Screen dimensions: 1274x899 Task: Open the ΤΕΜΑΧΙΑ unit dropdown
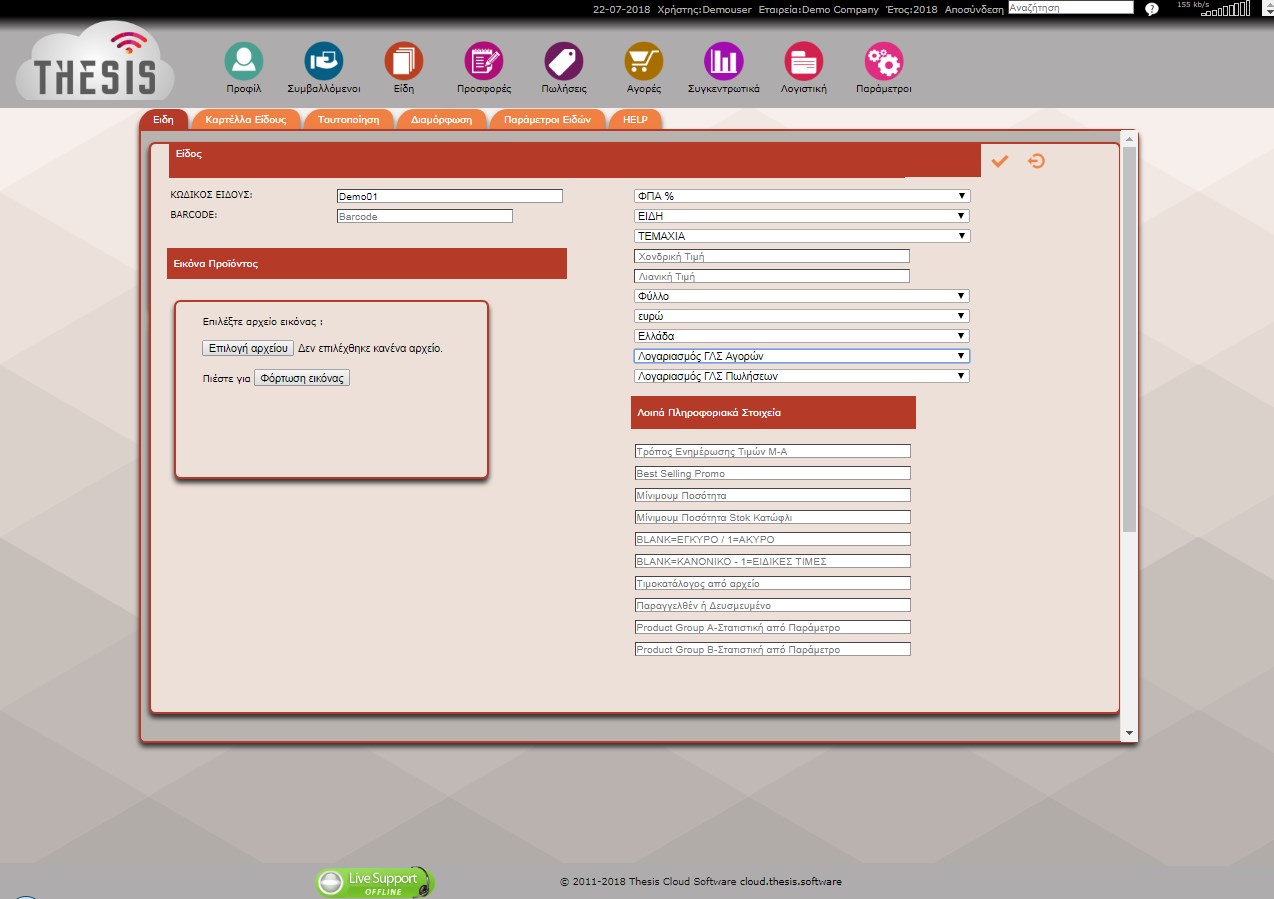click(x=802, y=236)
